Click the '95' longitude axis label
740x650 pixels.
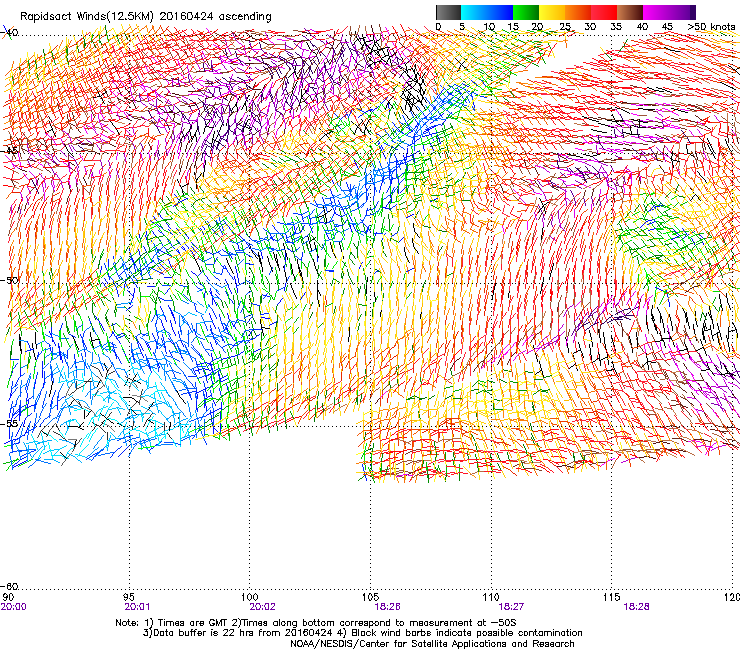[129, 597]
